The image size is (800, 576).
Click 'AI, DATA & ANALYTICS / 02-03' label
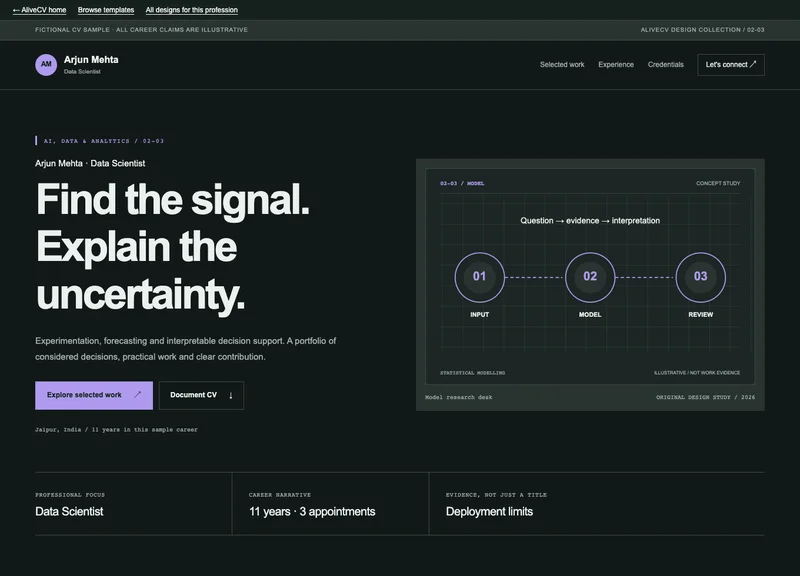104,141
